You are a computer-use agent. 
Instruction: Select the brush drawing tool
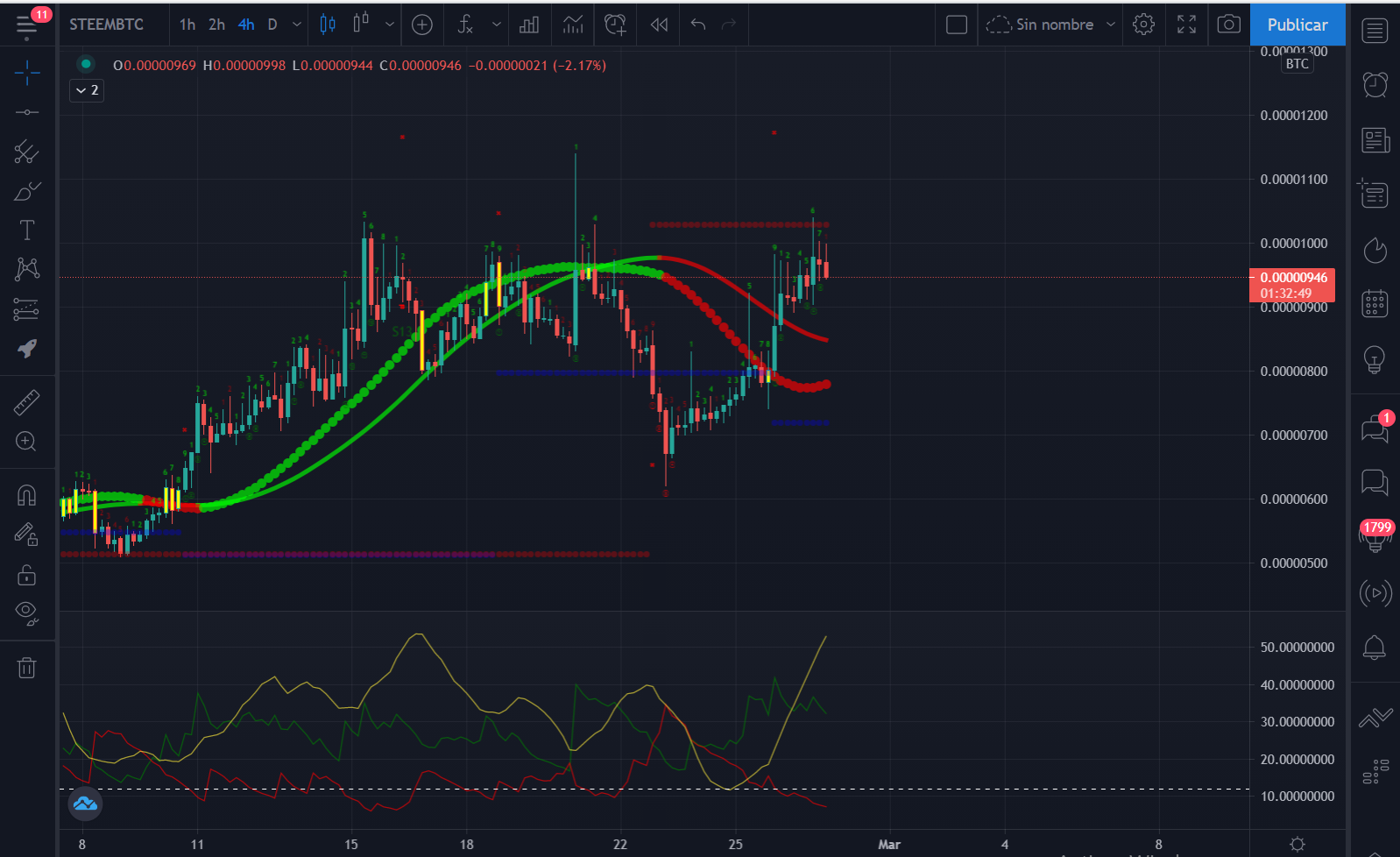pyautogui.click(x=27, y=191)
